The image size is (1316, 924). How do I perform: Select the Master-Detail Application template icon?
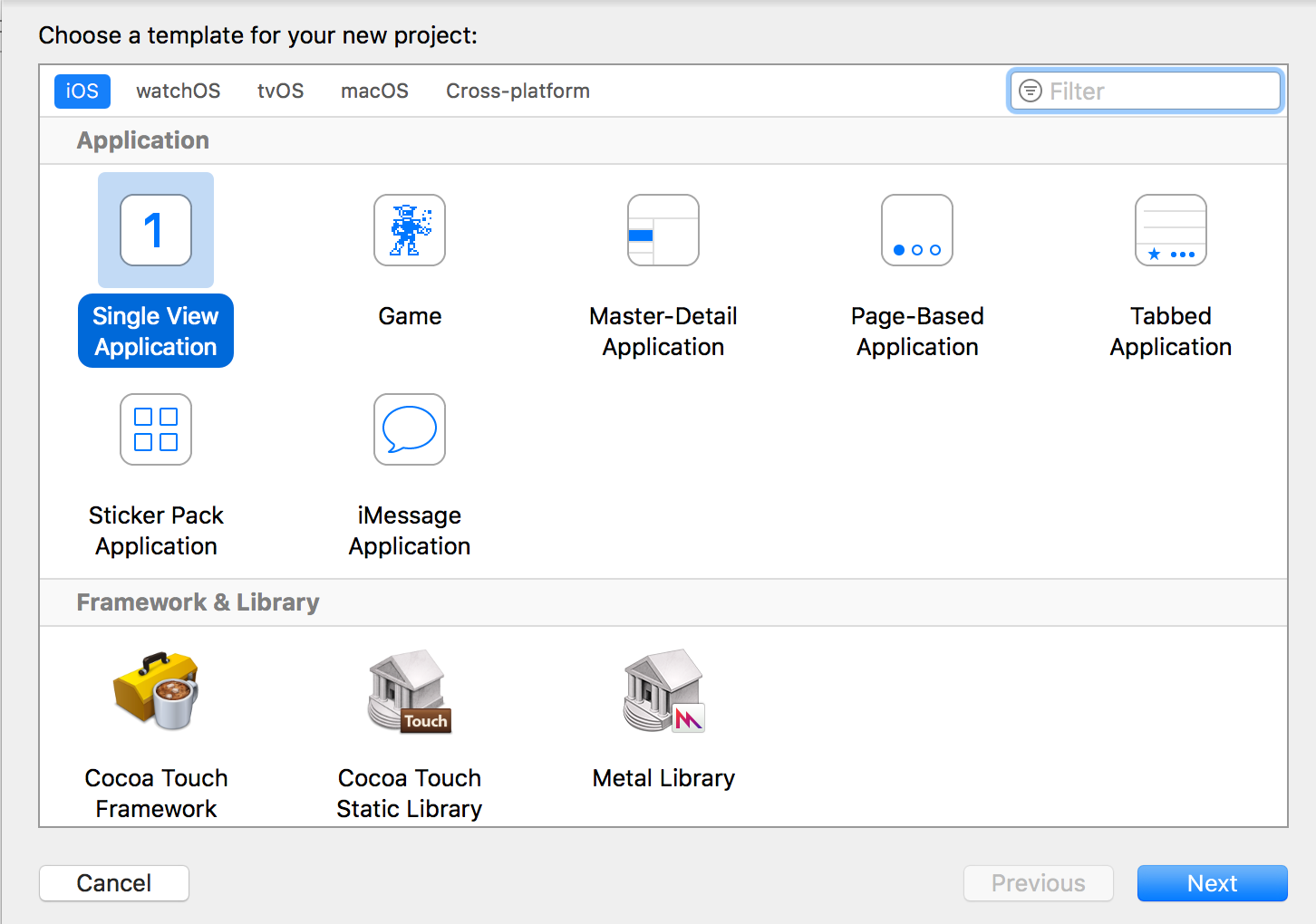click(663, 230)
